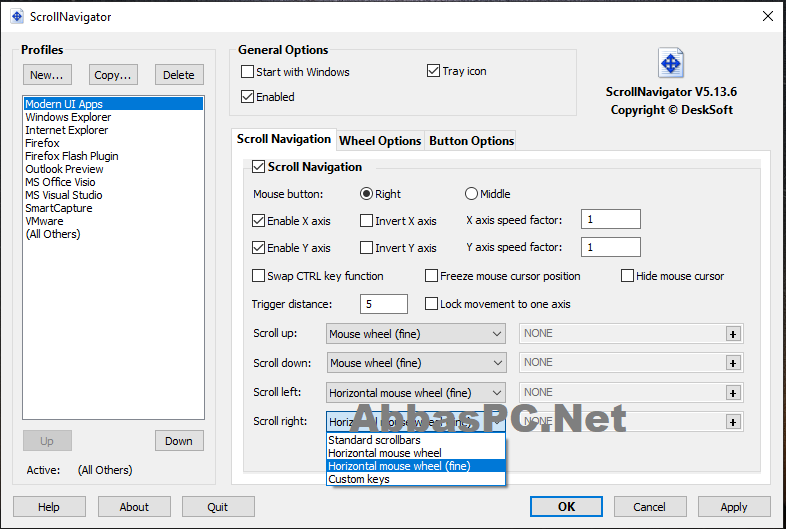
Task: Open the About dialog
Action: tap(134, 507)
